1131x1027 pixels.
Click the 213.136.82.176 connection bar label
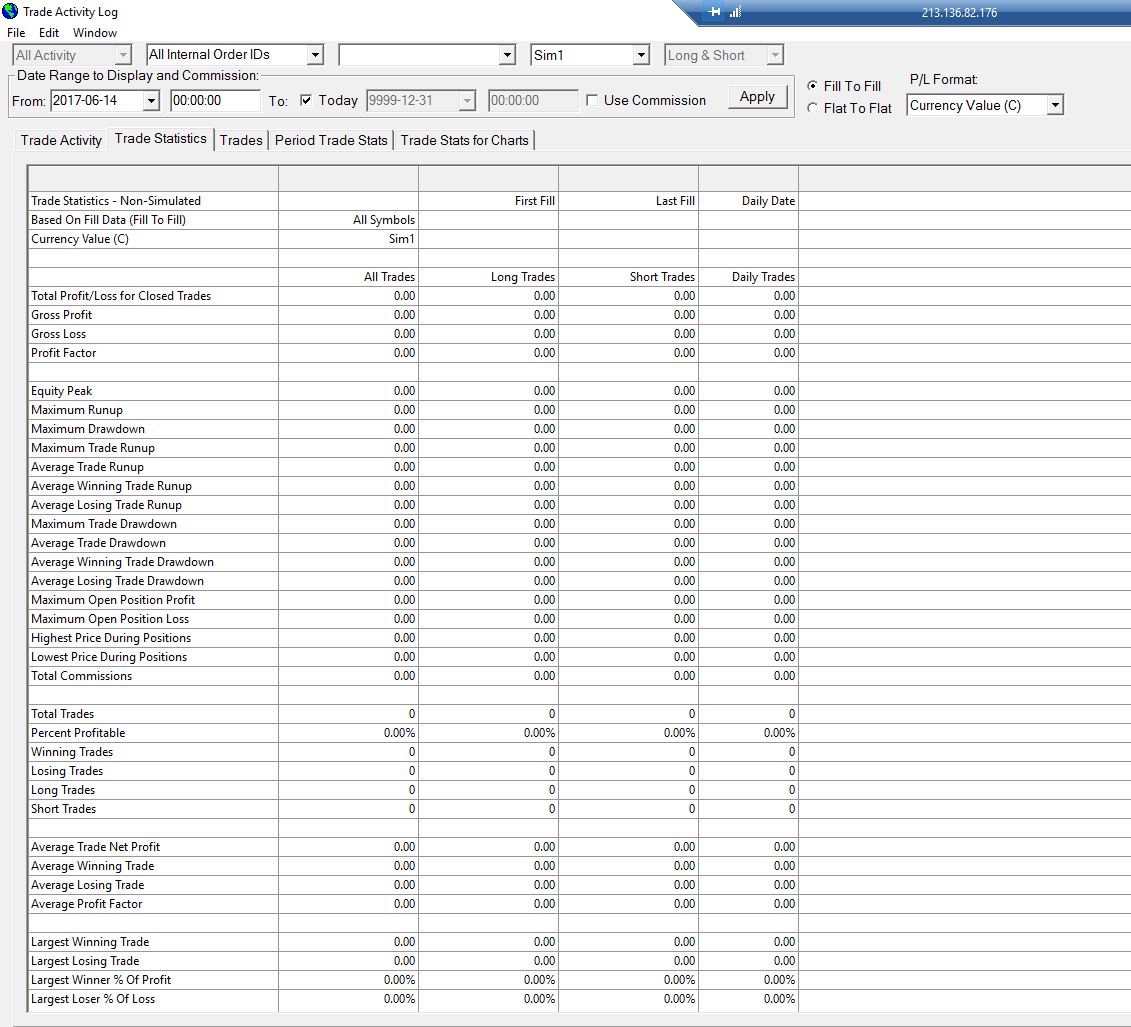(959, 12)
